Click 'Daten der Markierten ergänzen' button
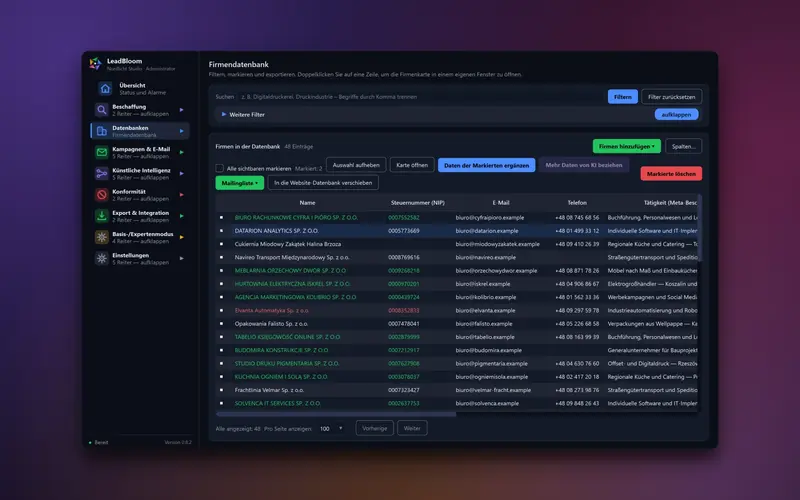The height and width of the screenshot is (500, 800). [486, 165]
